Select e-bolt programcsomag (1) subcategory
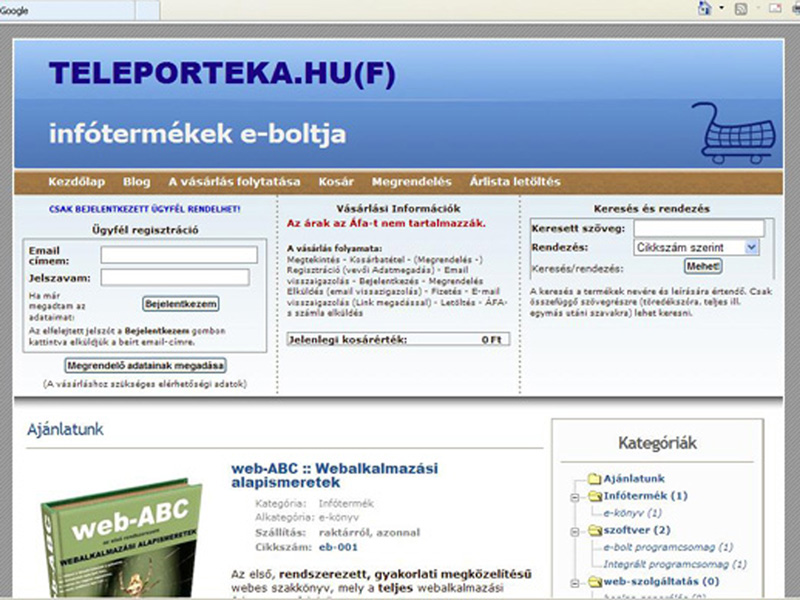The height and width of the screenshot is (600, 800). click(668, 547)
